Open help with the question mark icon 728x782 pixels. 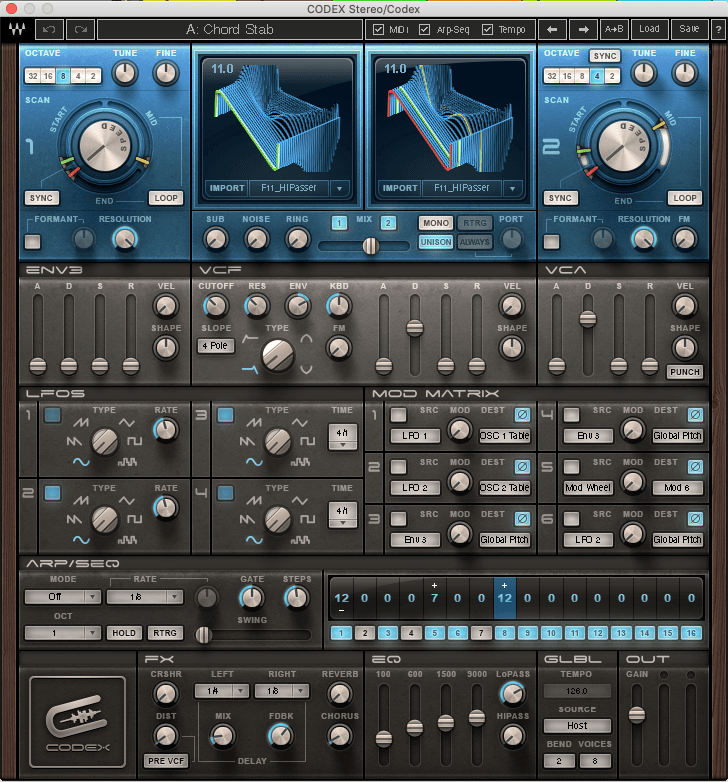(718, 29)
